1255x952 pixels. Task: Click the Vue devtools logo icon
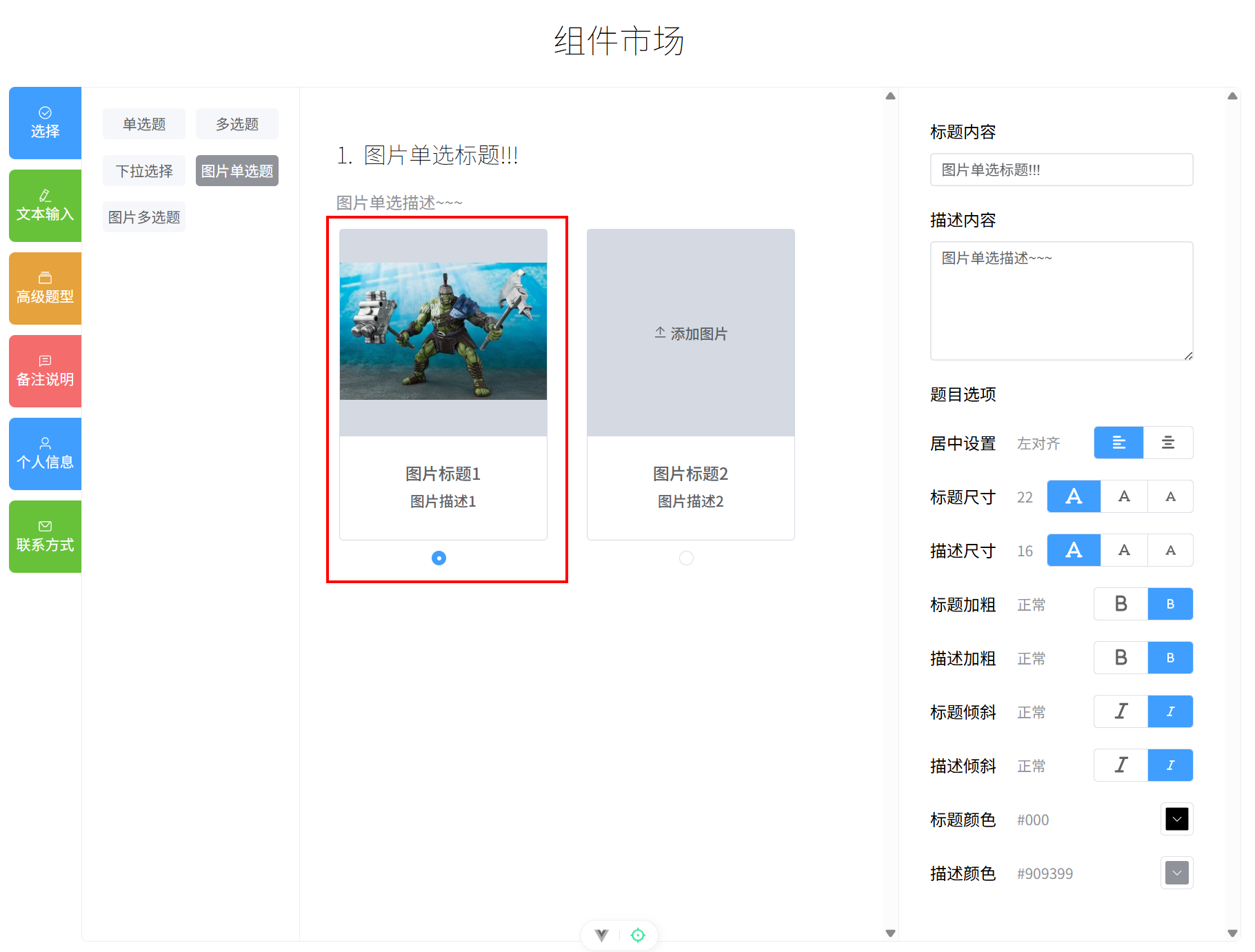602,935
